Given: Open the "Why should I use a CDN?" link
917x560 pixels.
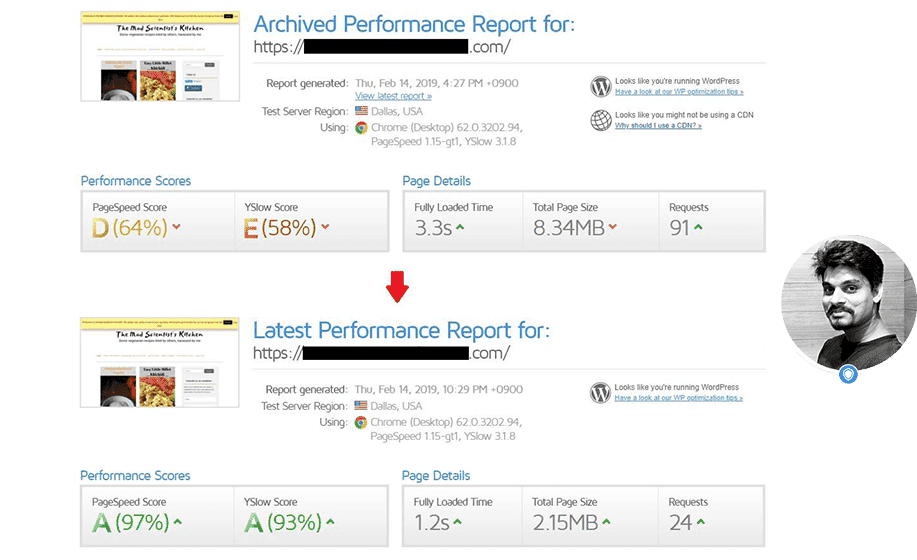Looking at the screenshot, I should point(658,126).
